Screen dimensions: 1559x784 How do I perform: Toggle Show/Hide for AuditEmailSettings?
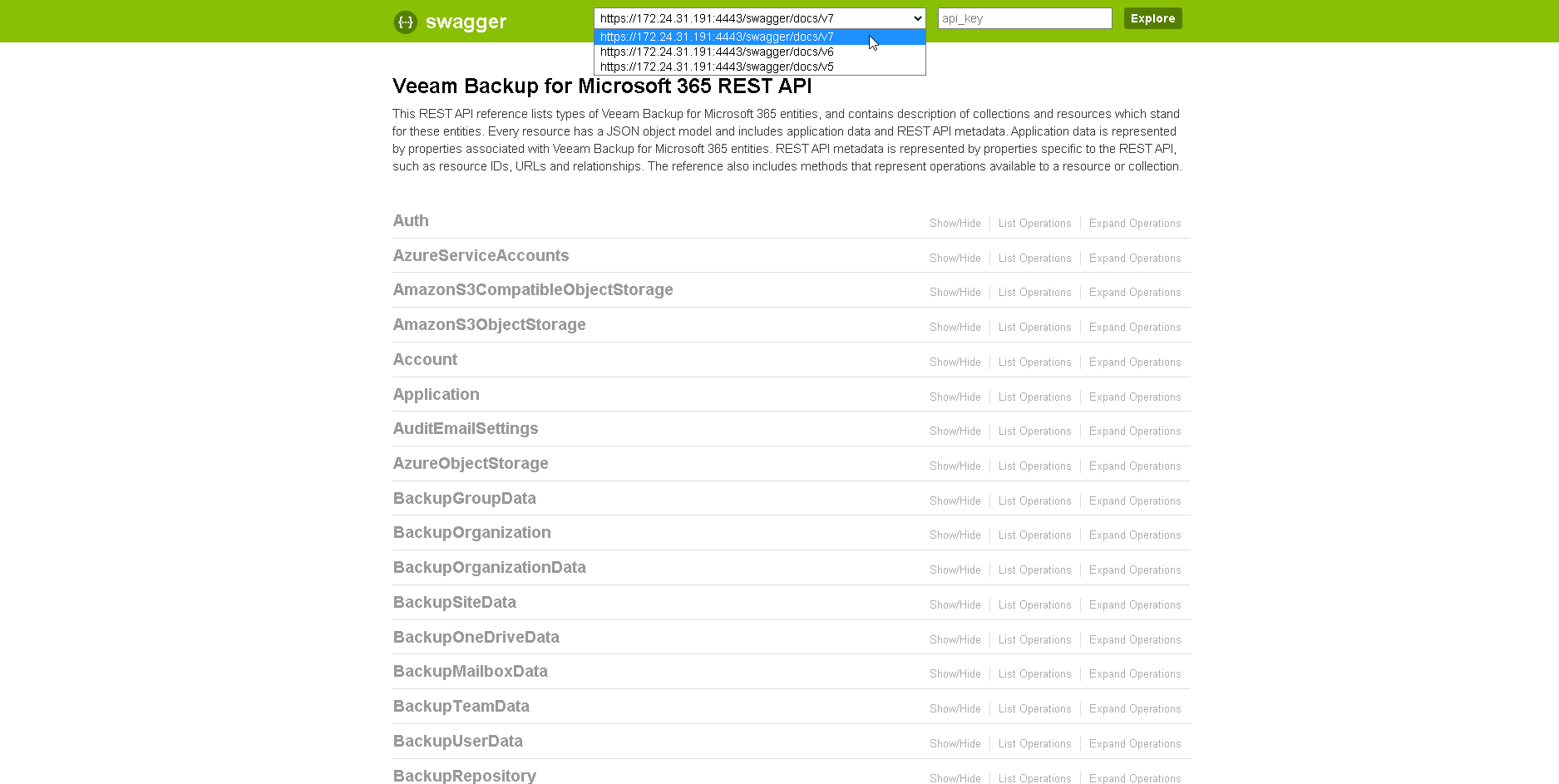click(x=955, y=431)
